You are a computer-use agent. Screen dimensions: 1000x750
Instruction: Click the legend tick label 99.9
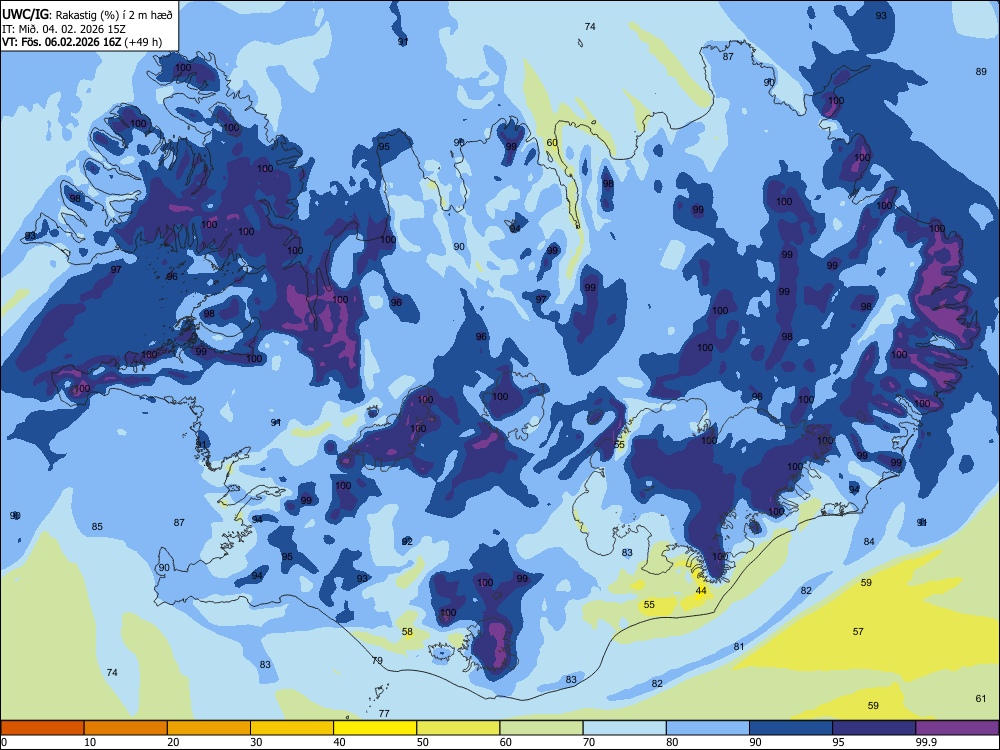[925, 742]
